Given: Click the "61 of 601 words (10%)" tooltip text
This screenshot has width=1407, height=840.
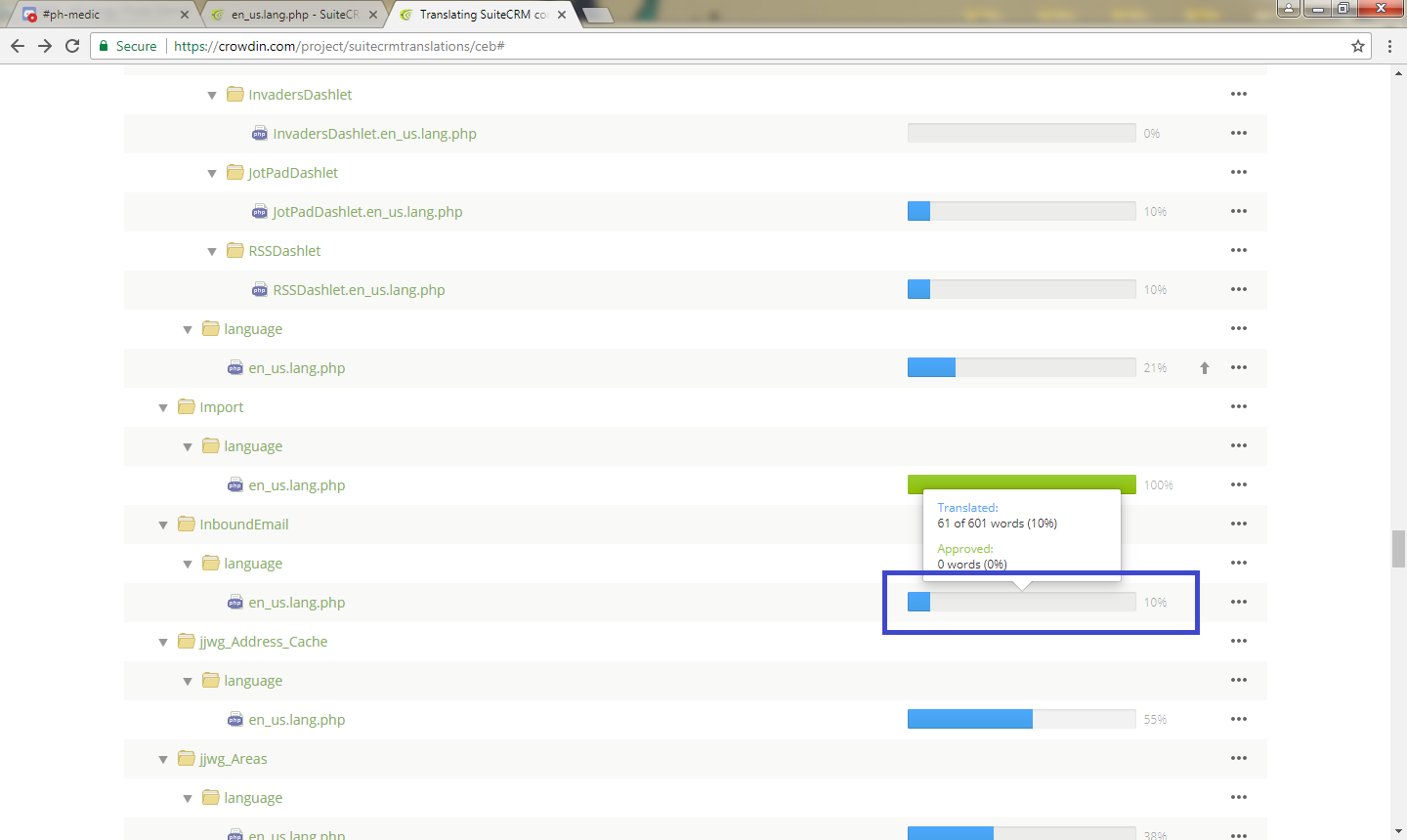Looking at the screenshot, I should [x=998, y=524].
